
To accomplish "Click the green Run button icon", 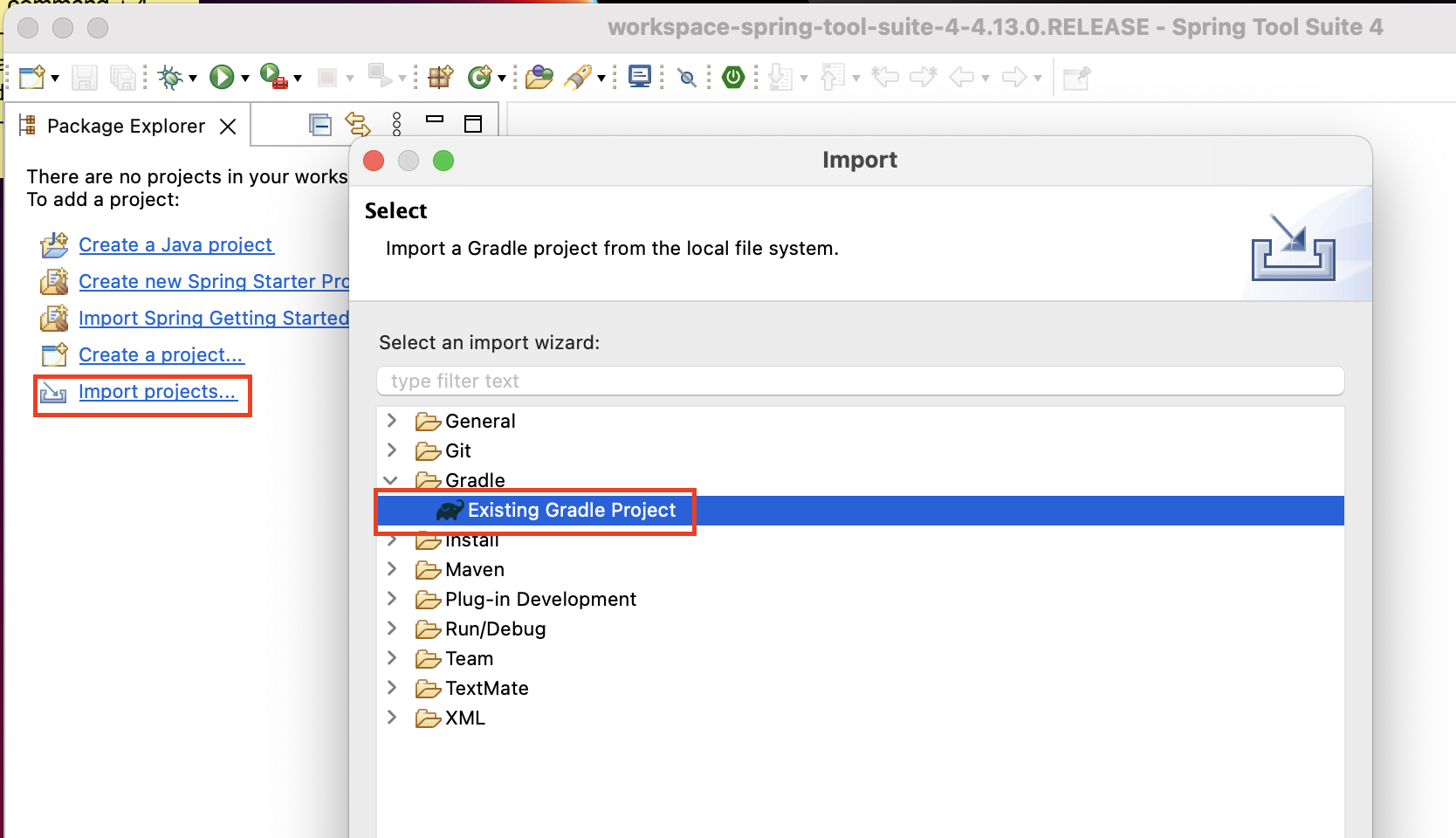I will click(x=222, y=78).
